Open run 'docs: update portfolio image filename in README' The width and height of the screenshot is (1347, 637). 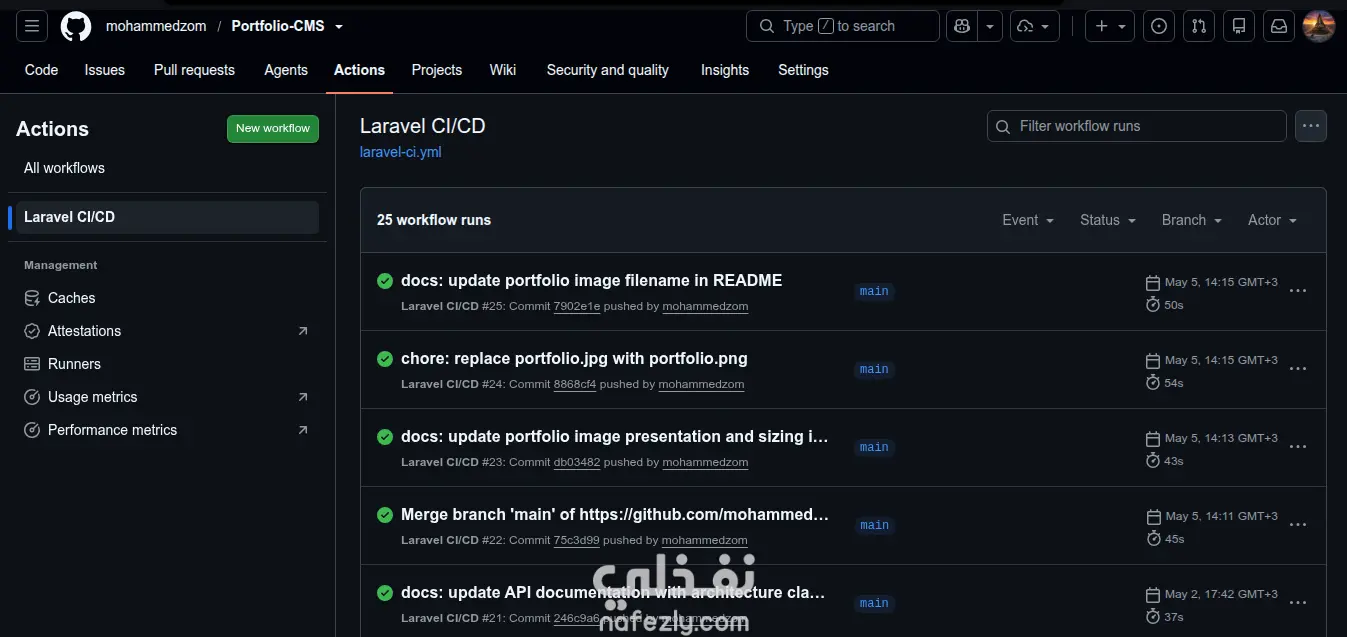pyautogui.click(x=592, y=281)
